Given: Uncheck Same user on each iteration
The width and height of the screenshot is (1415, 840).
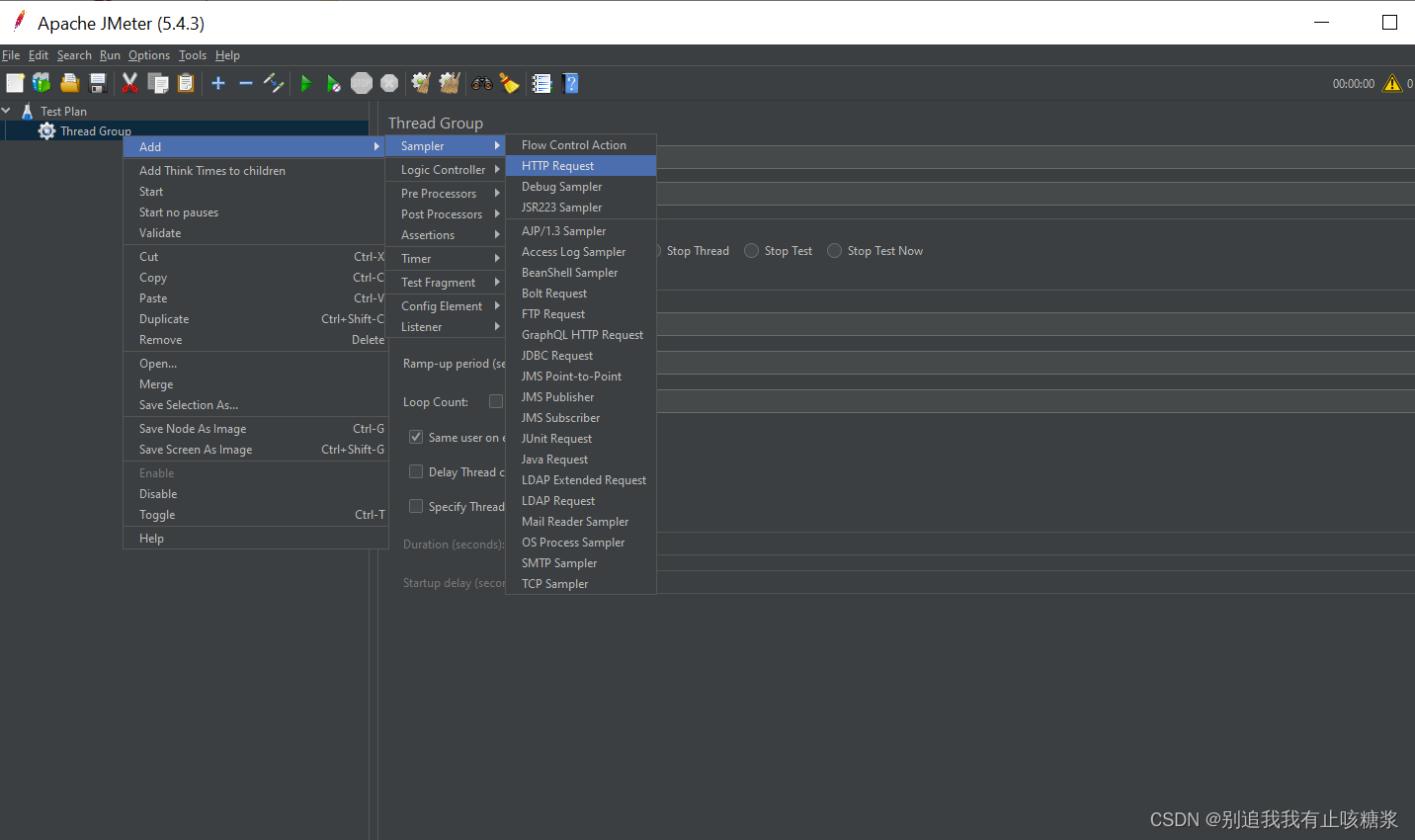Looking at the screenshot, I should coord(416,437).
